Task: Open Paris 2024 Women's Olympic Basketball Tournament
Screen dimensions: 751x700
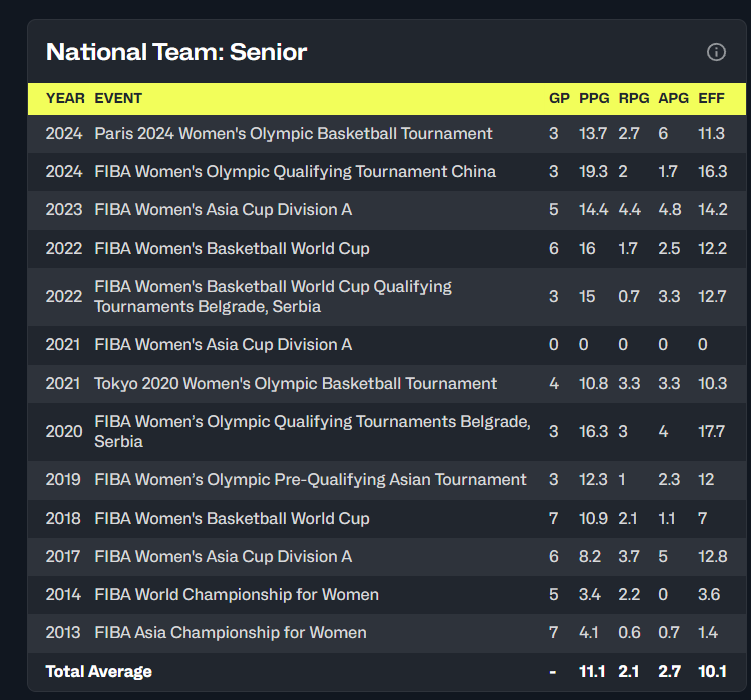Action: (x=293, y=134)
